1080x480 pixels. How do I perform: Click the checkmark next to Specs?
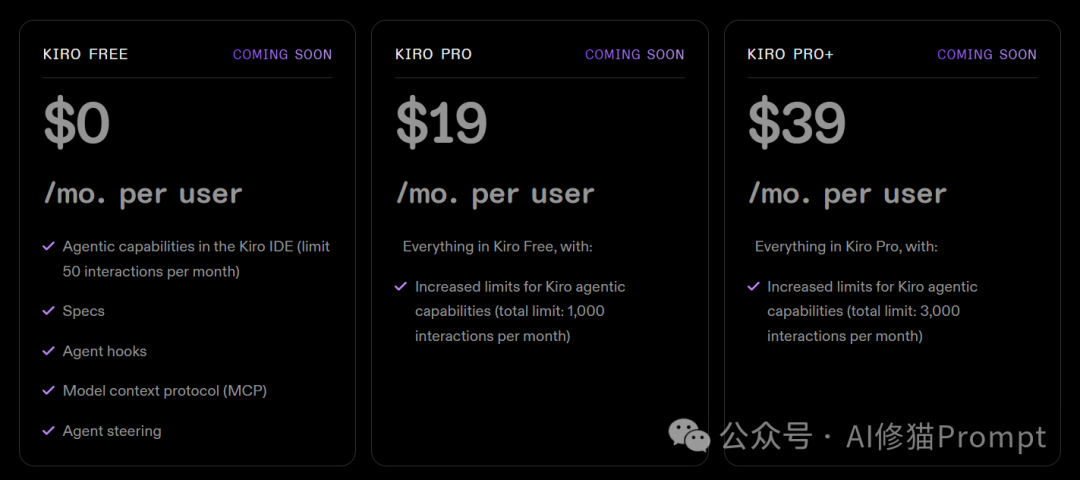[48, 311]
